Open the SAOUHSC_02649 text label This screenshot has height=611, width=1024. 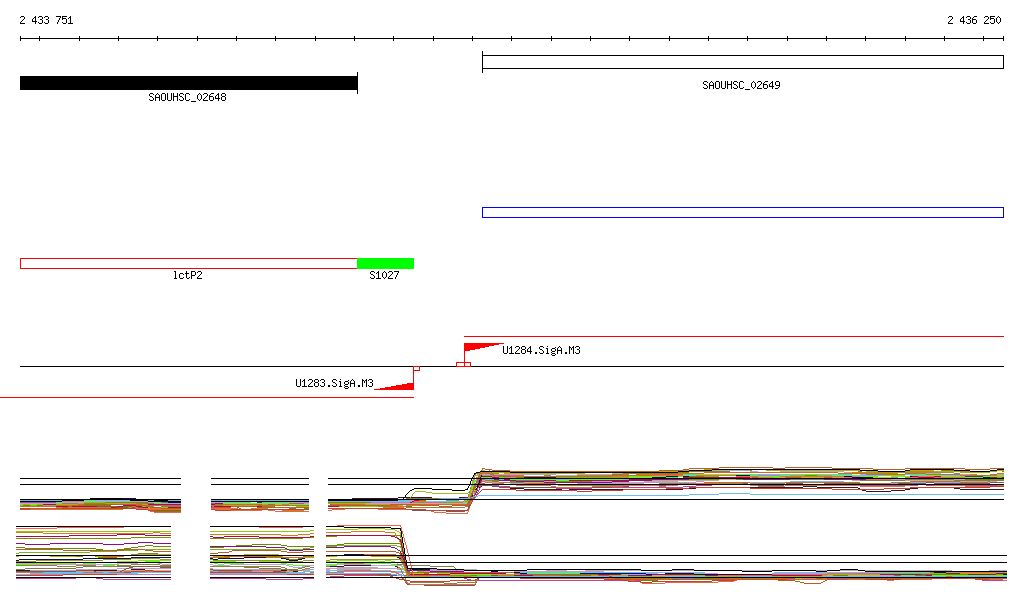coord(741,86)
